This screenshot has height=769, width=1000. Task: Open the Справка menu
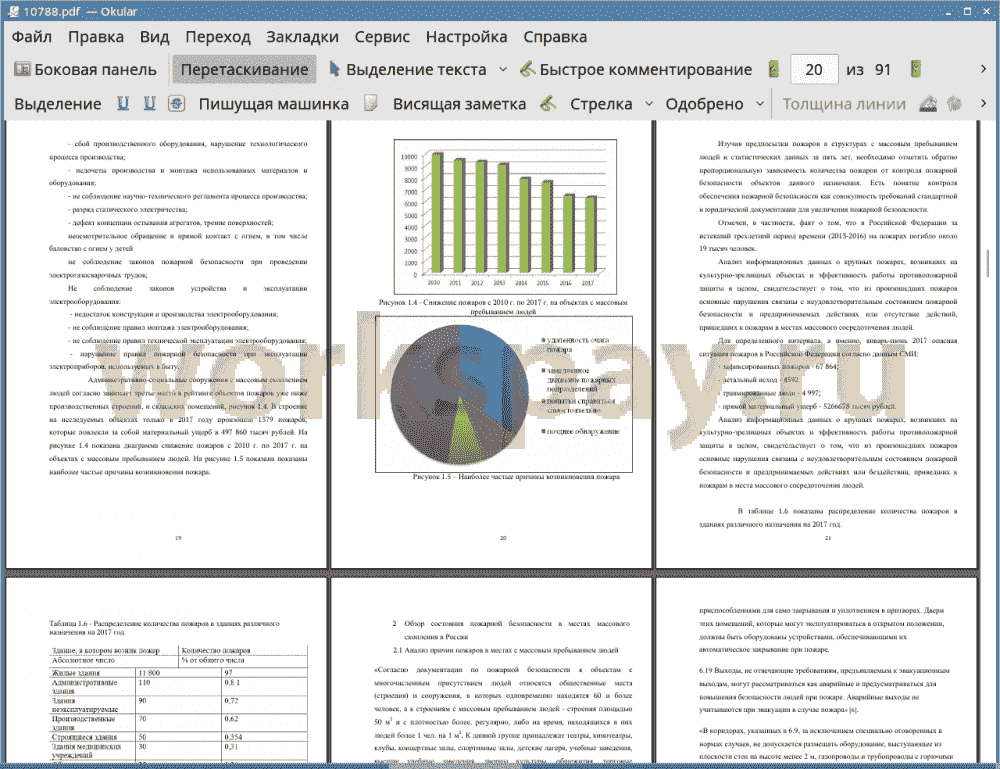[x=555, y=37]
